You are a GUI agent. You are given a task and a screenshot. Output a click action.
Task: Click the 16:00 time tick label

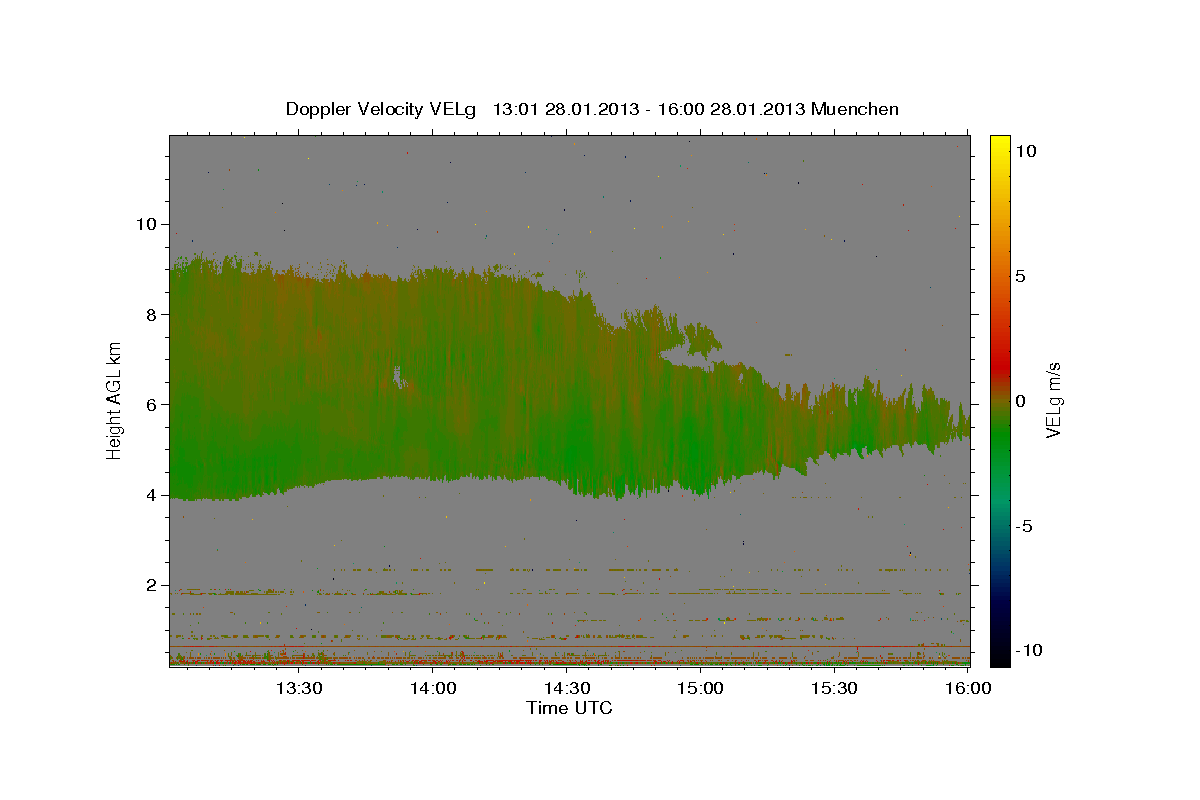coord(968,689)
